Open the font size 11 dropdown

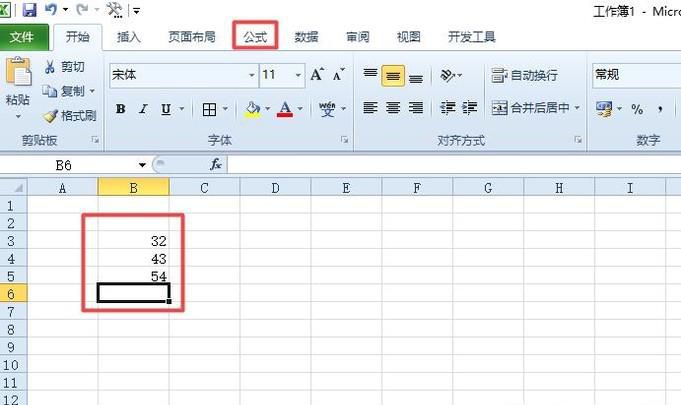[x=298, y=76]
